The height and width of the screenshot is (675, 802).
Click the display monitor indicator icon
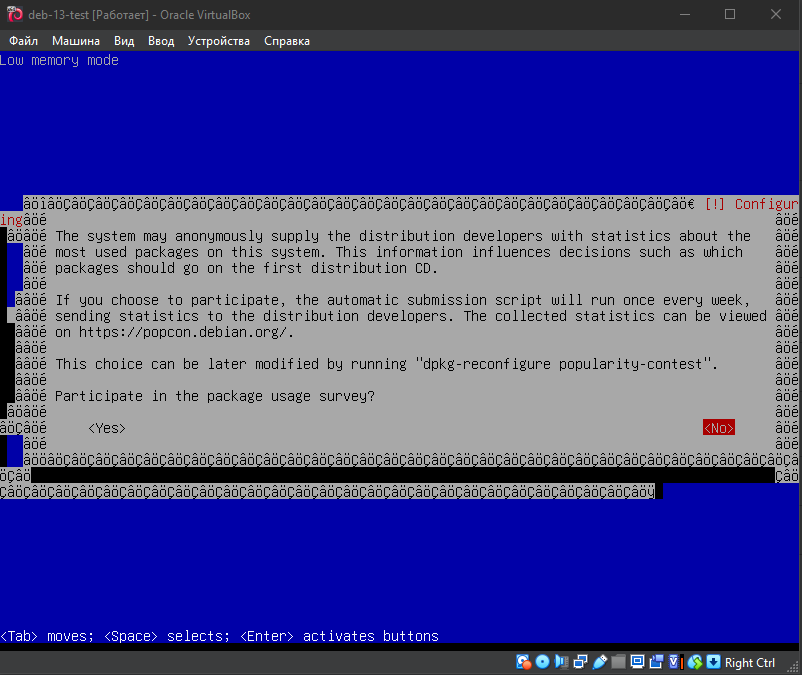(x=637, y=662)
